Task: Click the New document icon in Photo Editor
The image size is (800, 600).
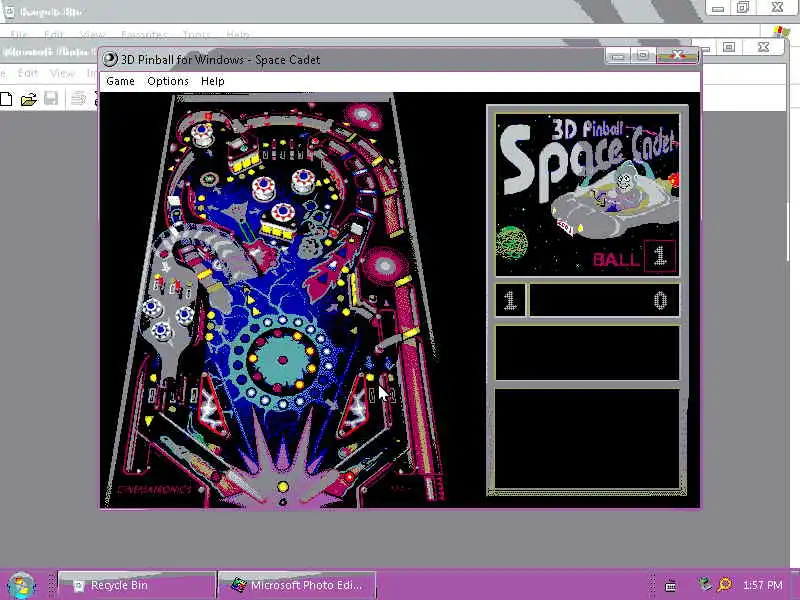Action: click(x=6, y=98)
